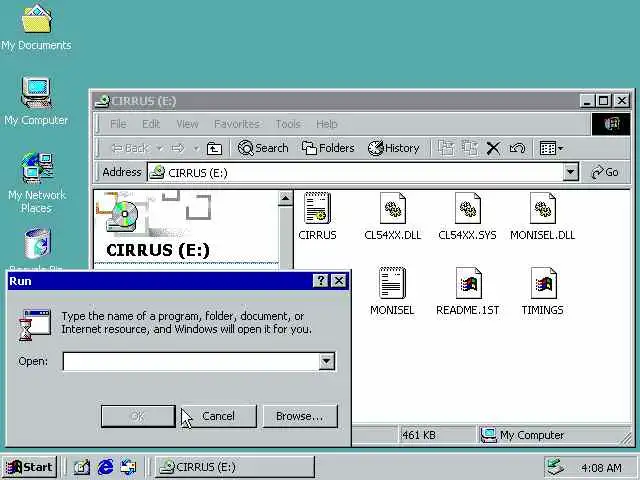Open the History pane
Screen dimensions: 640x480
394,148
